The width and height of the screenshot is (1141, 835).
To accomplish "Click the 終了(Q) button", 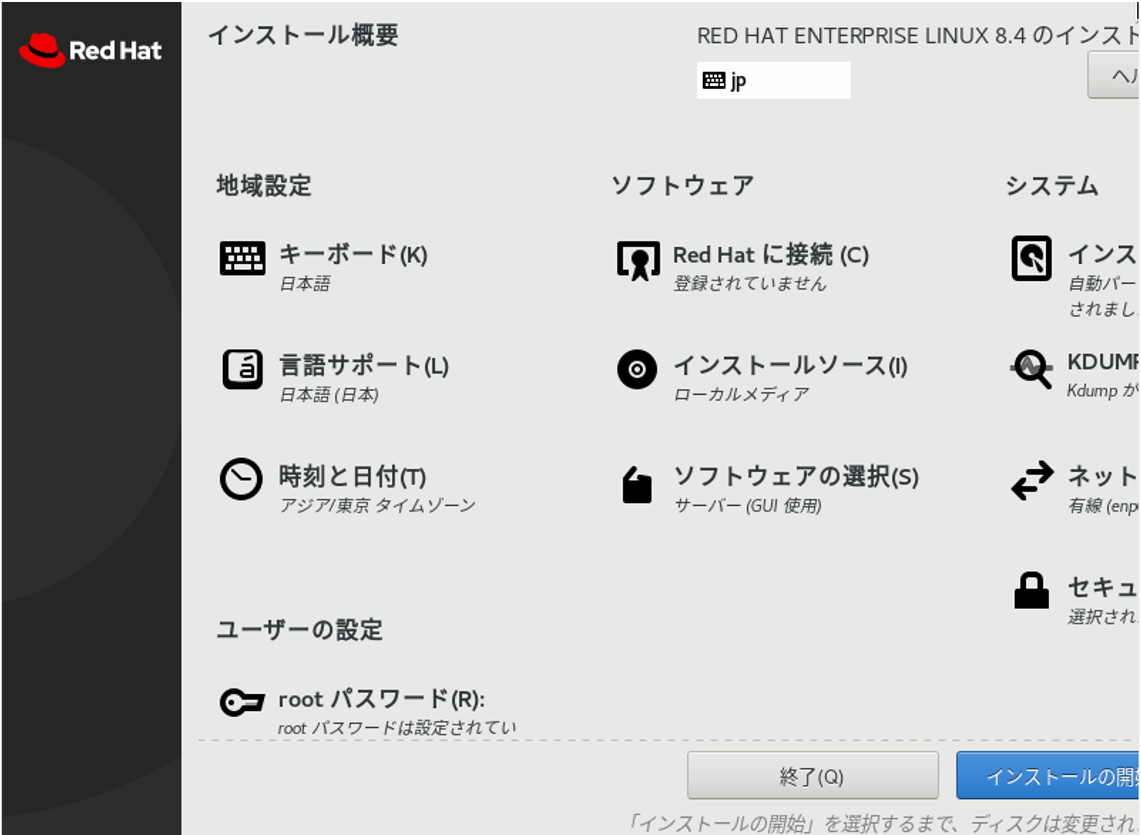I will point(812,775).
